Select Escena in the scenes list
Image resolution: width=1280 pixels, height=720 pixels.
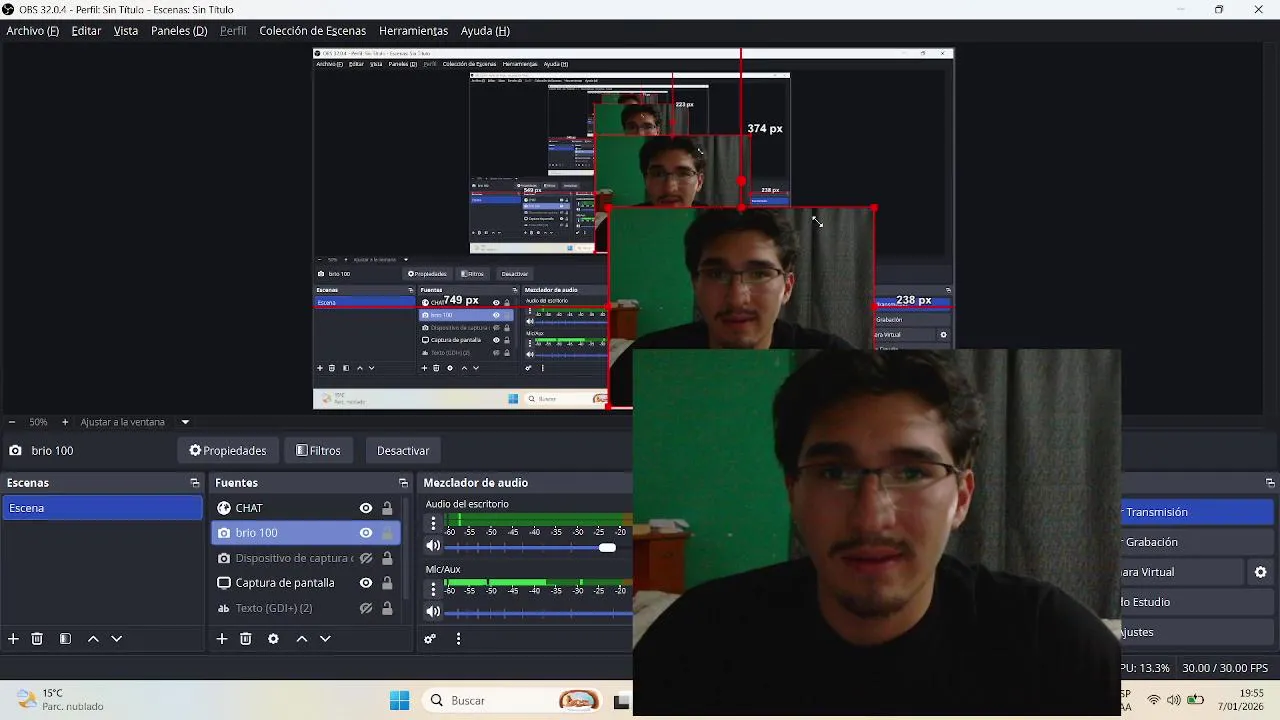pos(102,508)
